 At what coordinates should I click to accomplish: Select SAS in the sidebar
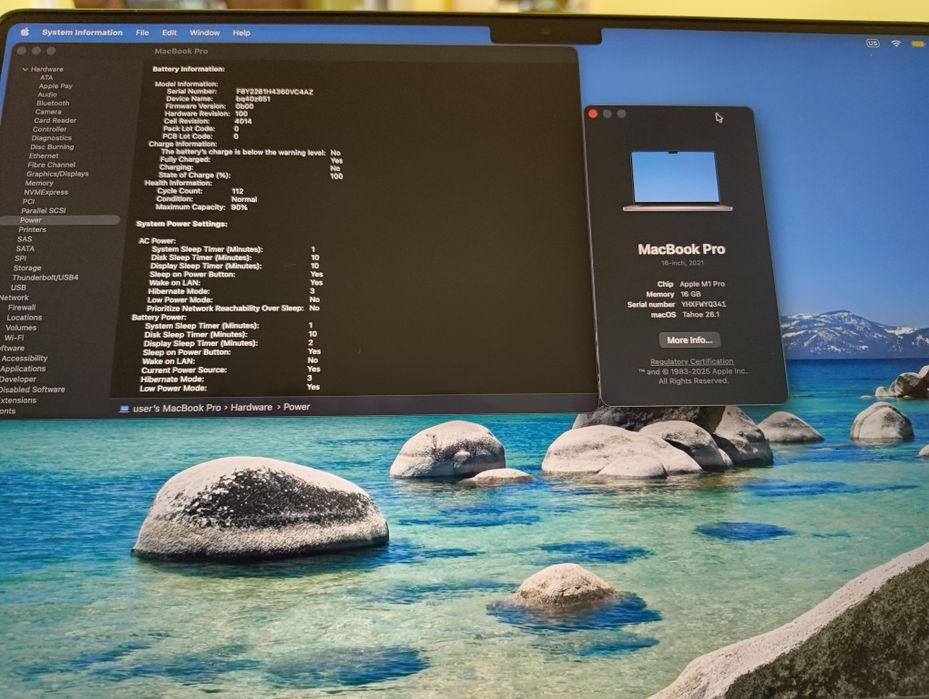pos(24,239)
